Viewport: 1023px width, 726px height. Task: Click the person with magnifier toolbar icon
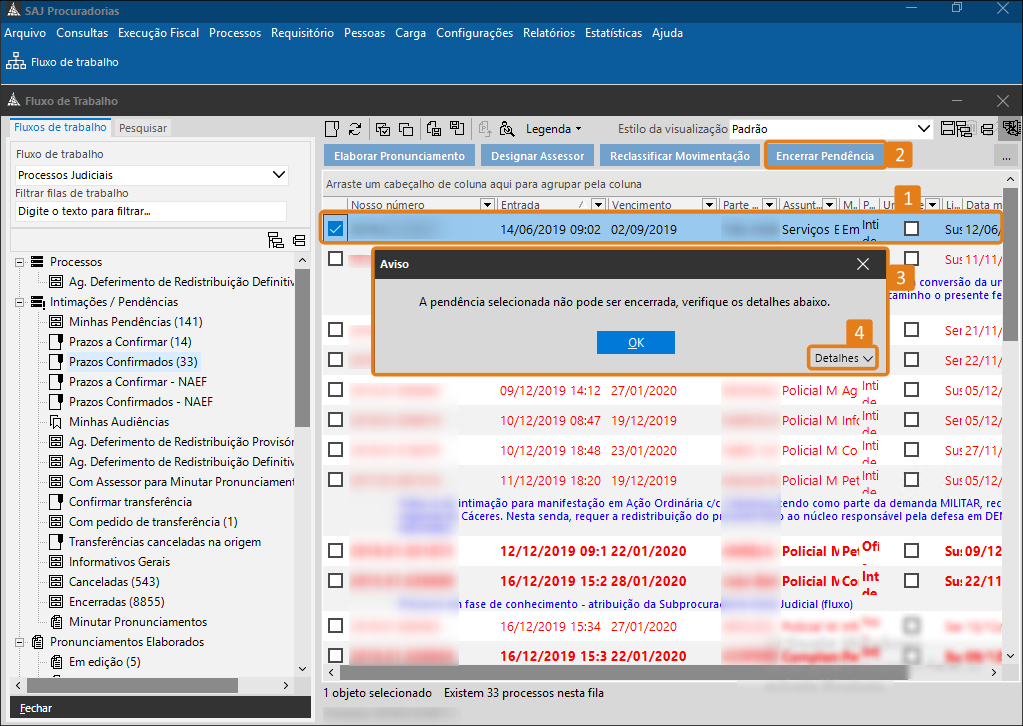(x=507, y=129)
